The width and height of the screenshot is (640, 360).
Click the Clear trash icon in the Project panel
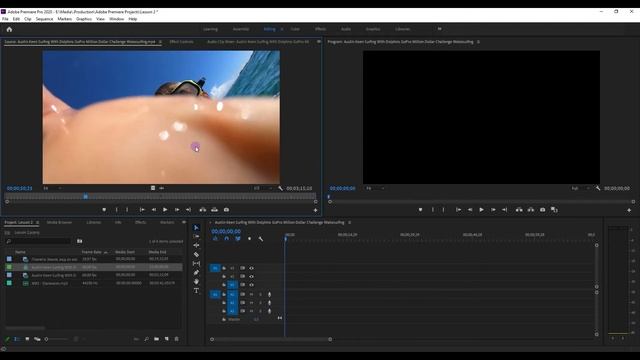pyautogui.click(x=176, y=339)
